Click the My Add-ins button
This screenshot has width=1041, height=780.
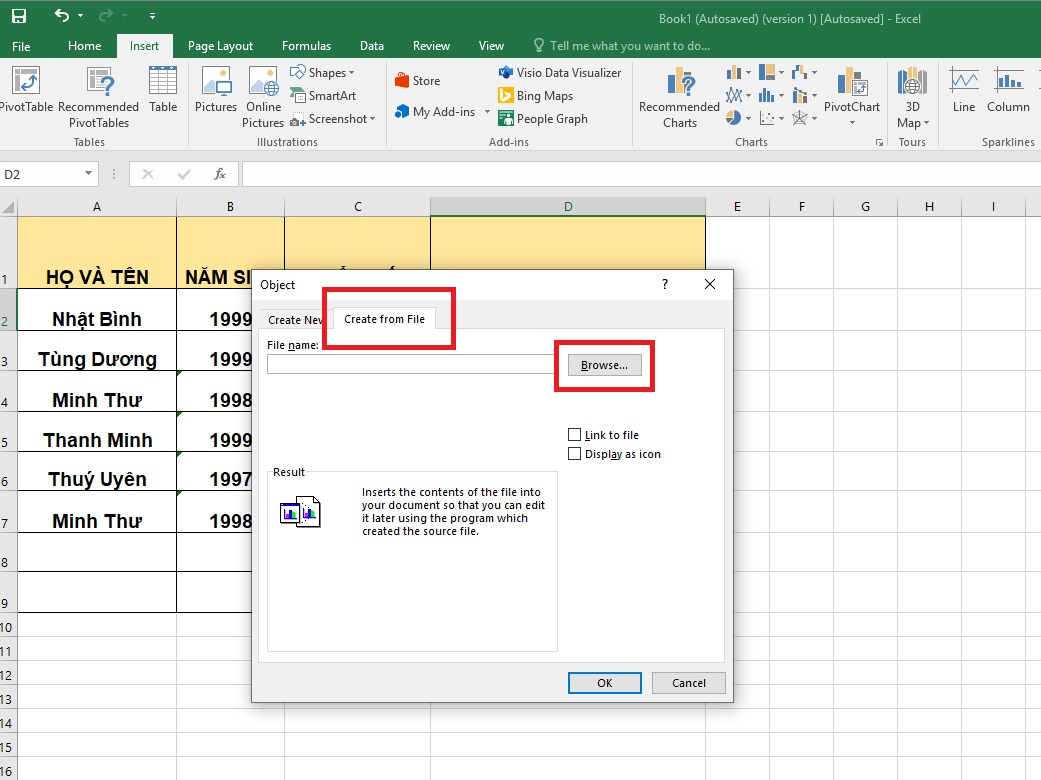(x=436, y=112)
